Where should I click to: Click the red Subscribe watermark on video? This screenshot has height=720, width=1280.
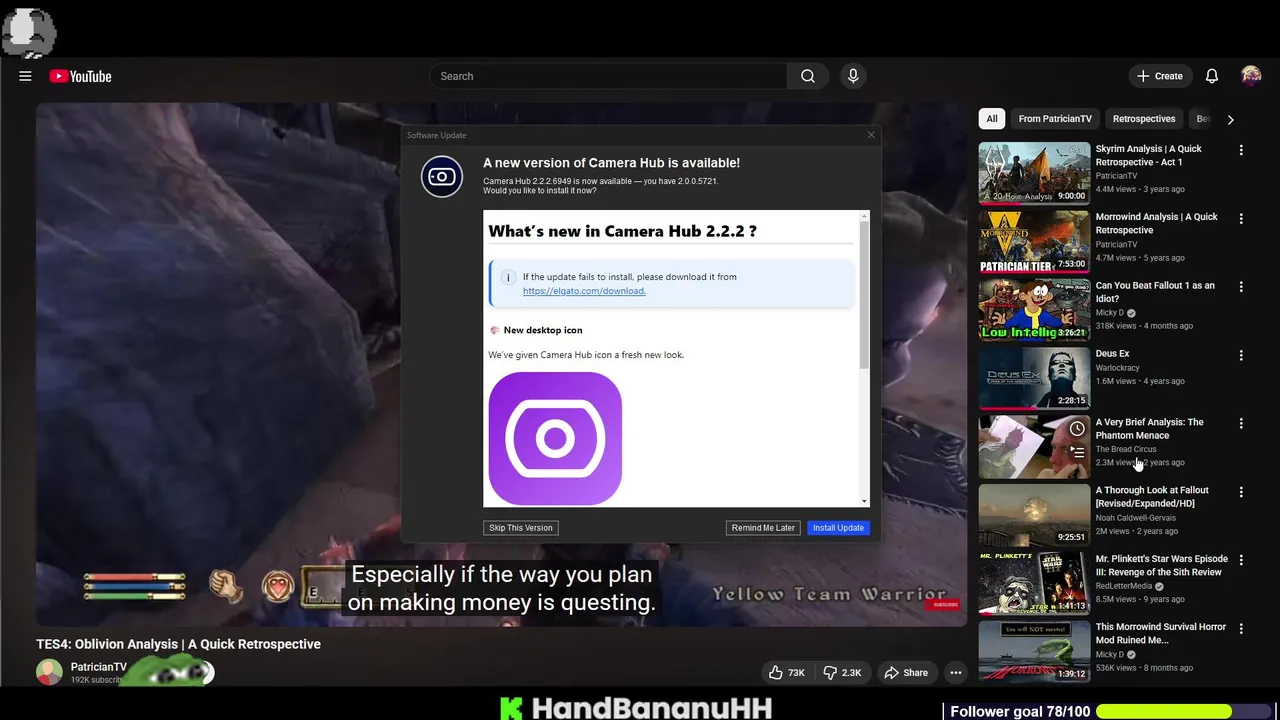coord(945,604)
